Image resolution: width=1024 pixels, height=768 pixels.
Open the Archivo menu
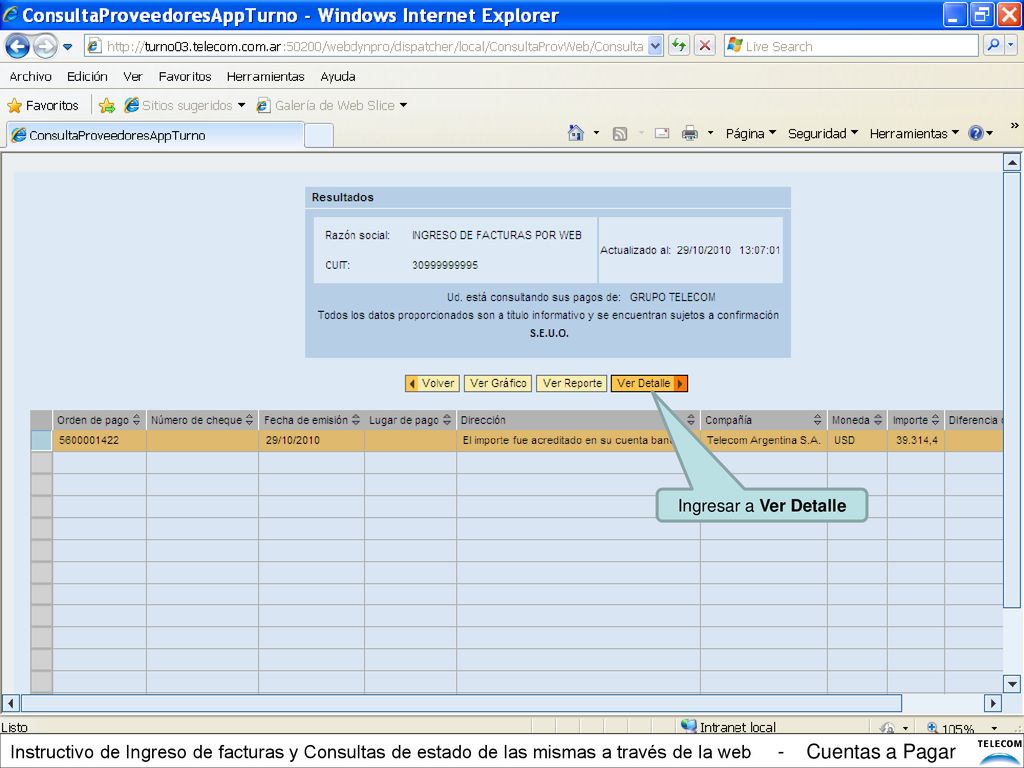[30, 76]
